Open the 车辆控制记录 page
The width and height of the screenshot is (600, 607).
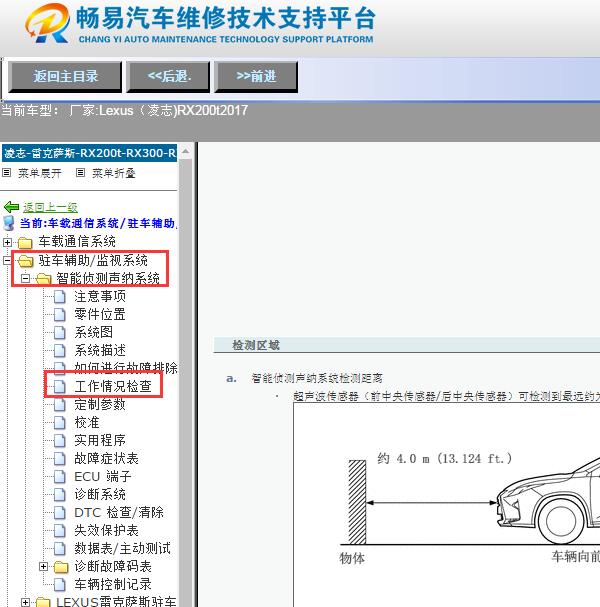point(113,585)
